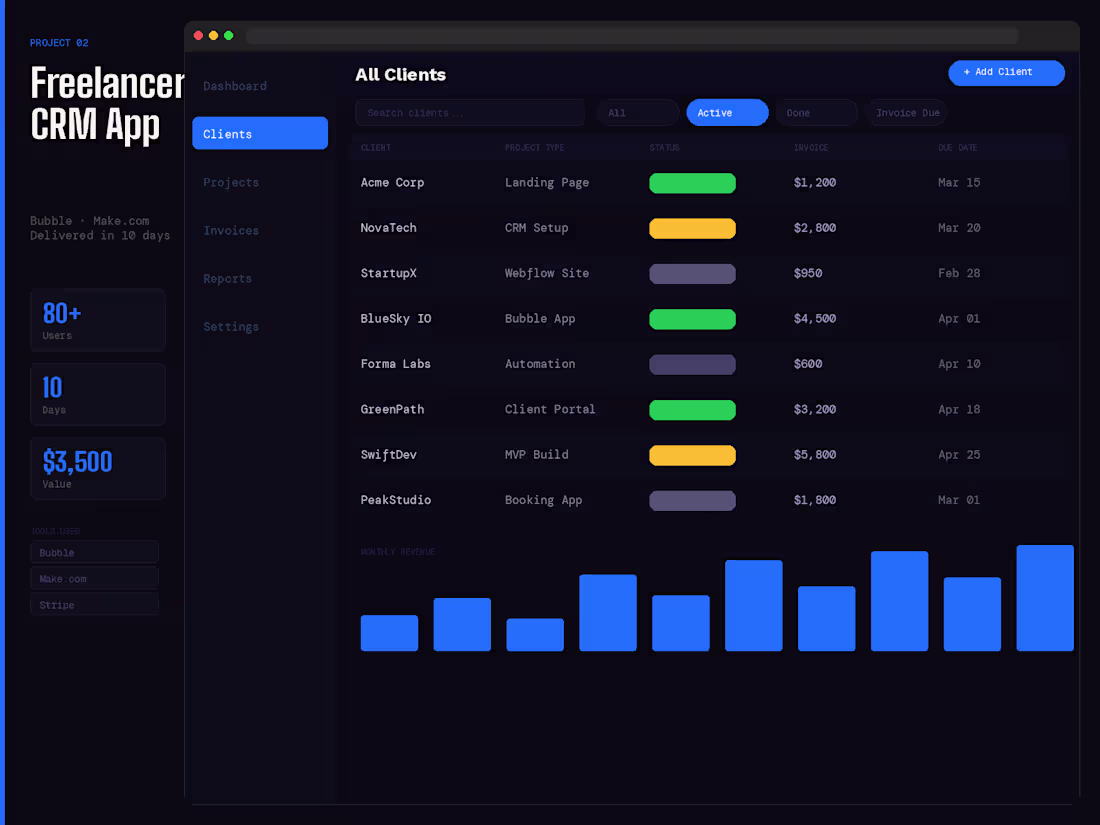
Task: Enable the Active filter pill
Action: pos(727,112)
